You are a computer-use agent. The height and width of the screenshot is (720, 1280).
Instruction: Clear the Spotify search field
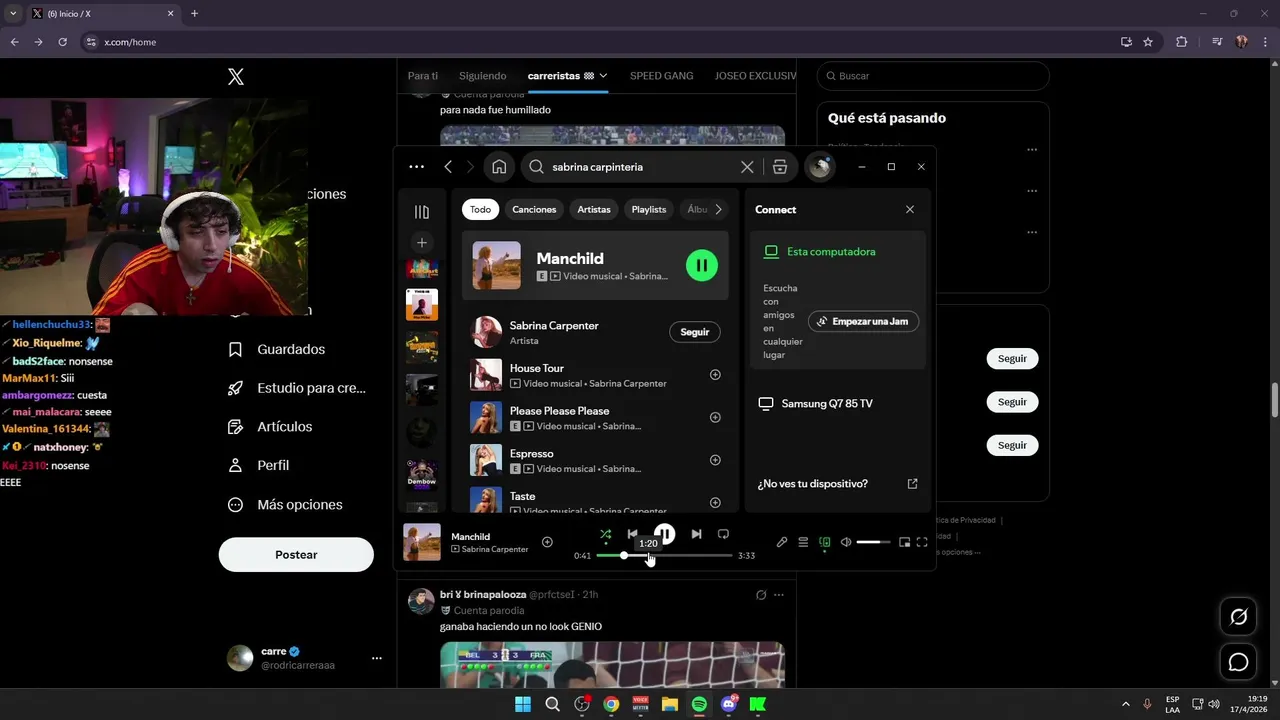point(747,167)
